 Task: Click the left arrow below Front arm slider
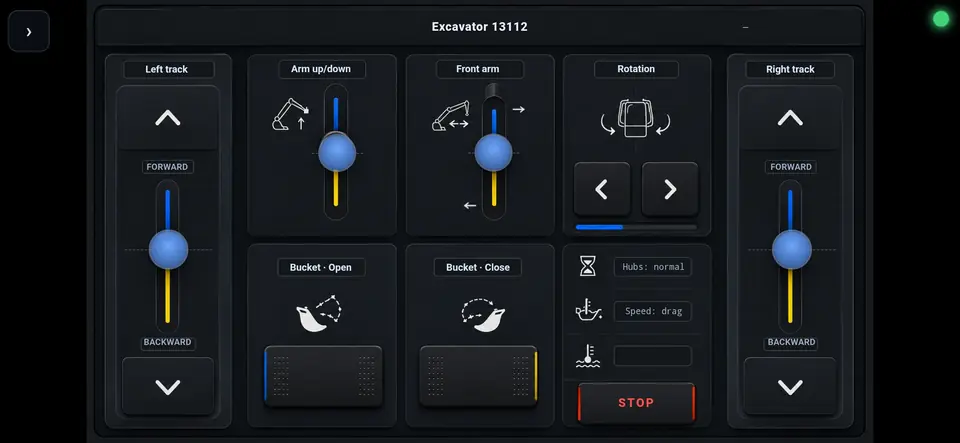click(x=470, y=206)
